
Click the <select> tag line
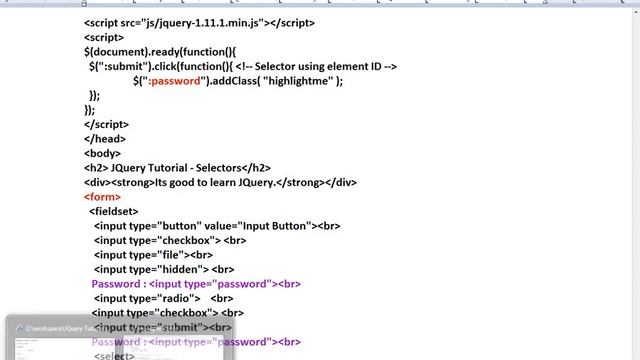click(x=114, y=356)
